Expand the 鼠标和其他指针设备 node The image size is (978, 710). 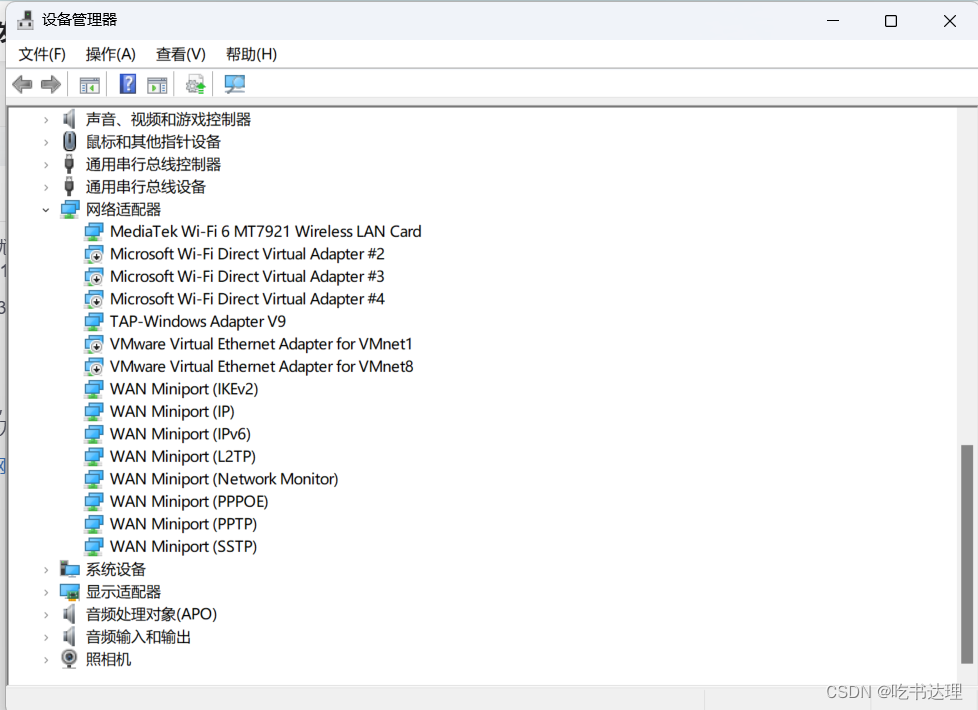click(46, 142)
